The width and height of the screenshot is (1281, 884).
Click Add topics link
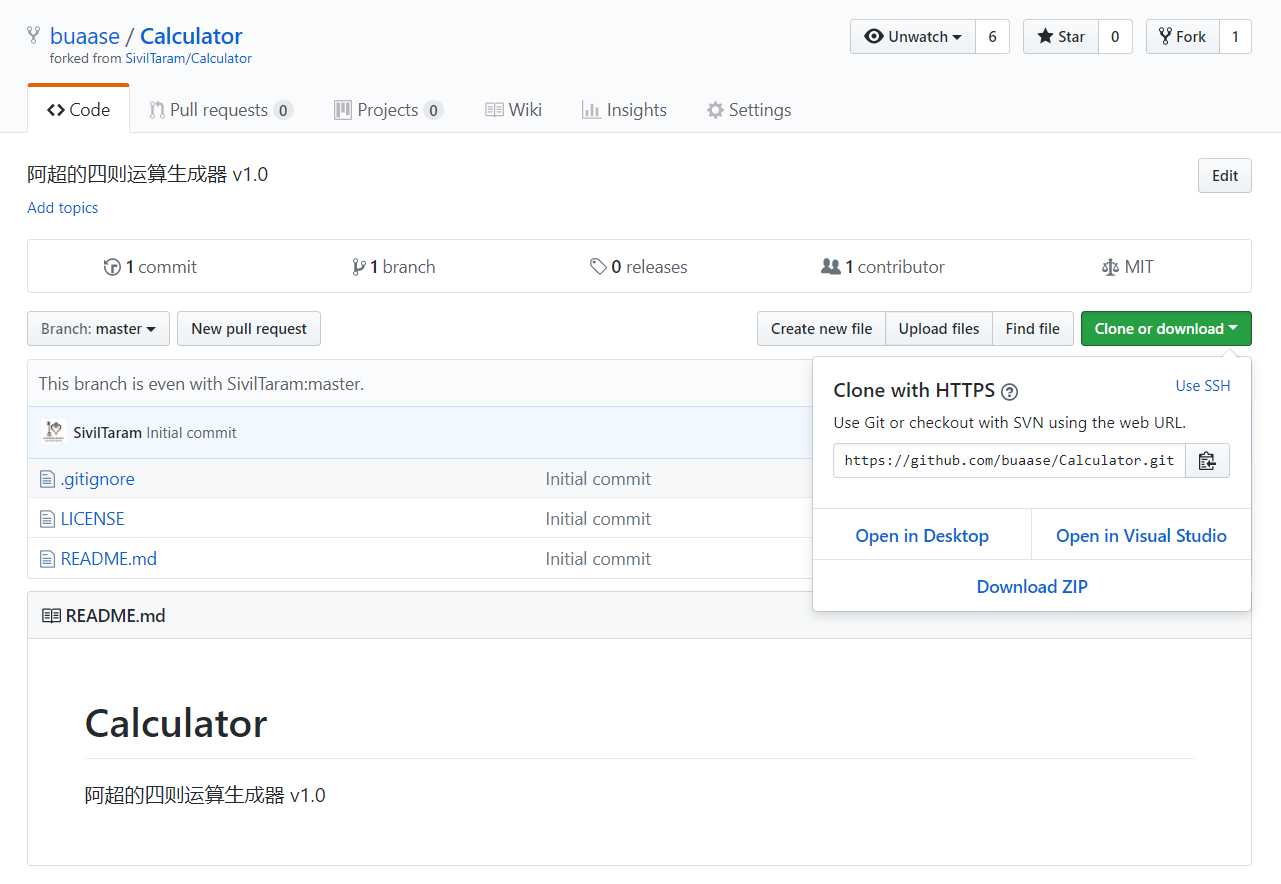(63, 208)
